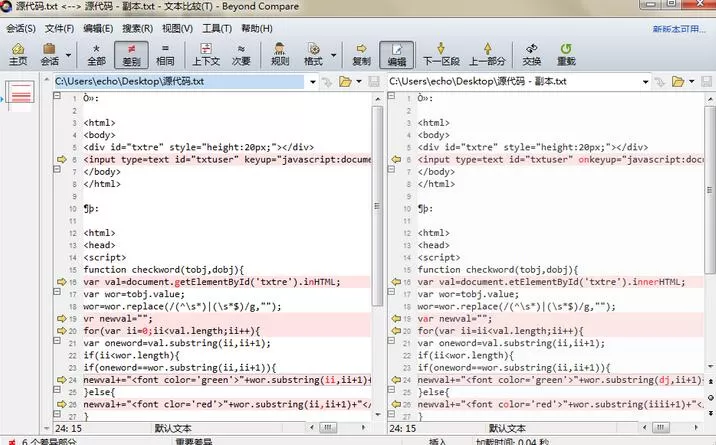Screen dimensions: 716x445
Task: Click the right pane save icon
Action: coord(706,82)
